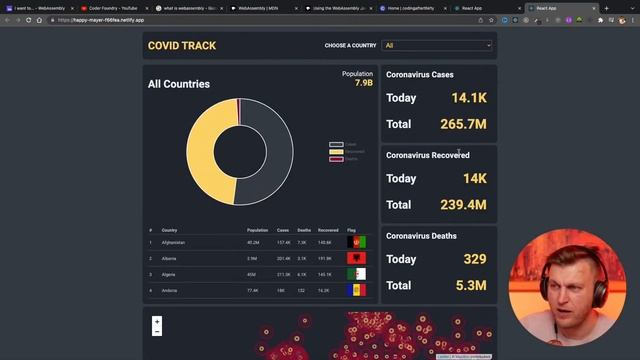
Task: Click the 5.3M total deaths value
Action: 471,285
